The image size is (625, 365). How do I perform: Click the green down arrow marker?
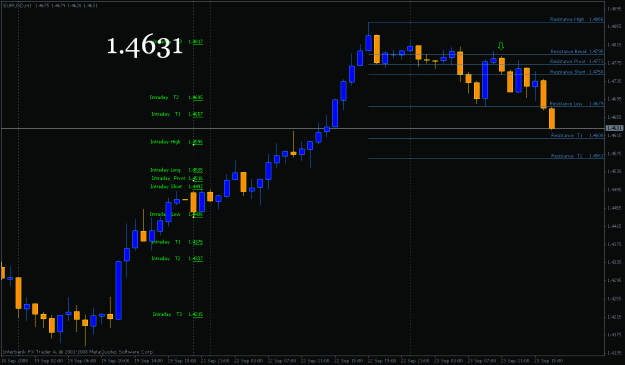[x=501, y=46]
